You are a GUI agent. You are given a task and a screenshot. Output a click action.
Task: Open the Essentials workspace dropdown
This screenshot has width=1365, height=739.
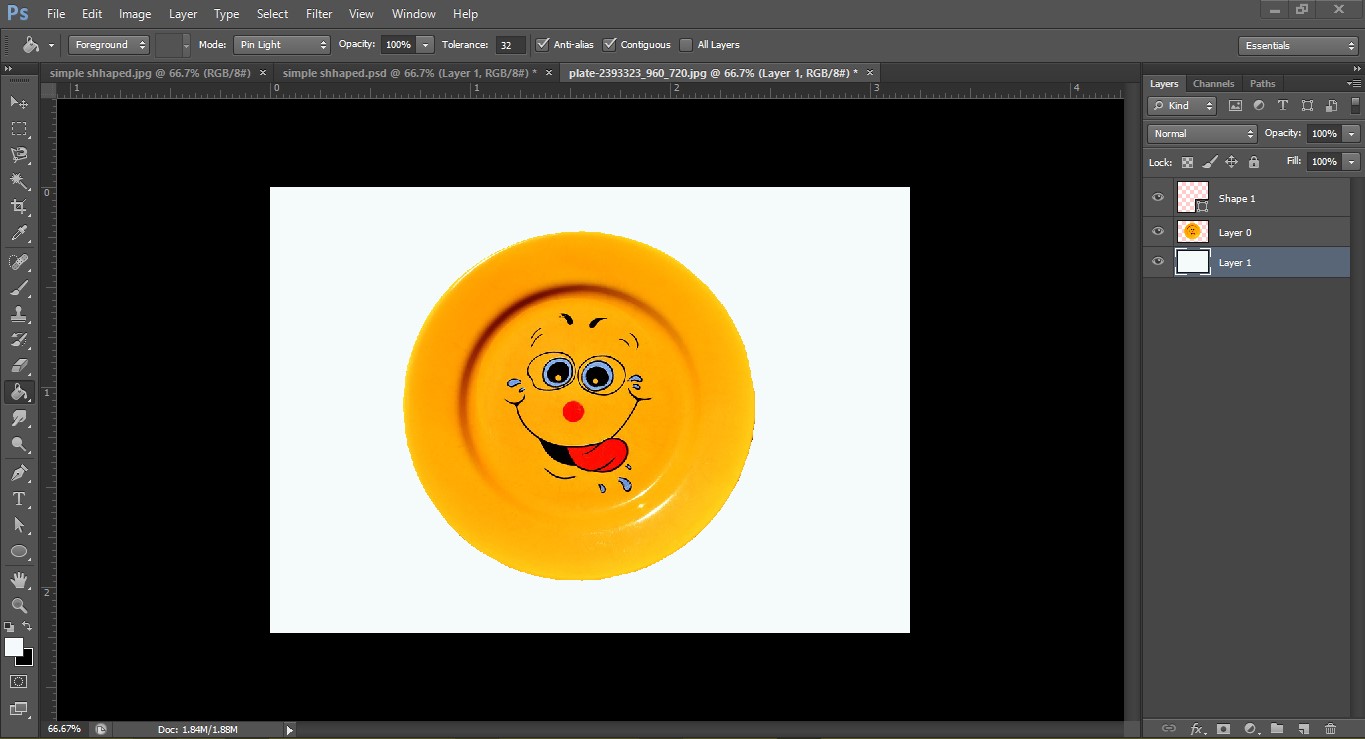(x=1297, y=45)
